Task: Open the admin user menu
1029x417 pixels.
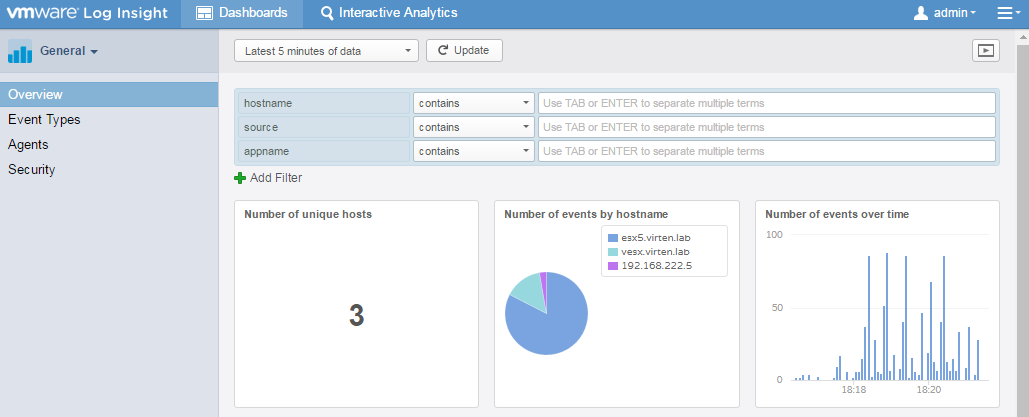Action: [945, 13]
